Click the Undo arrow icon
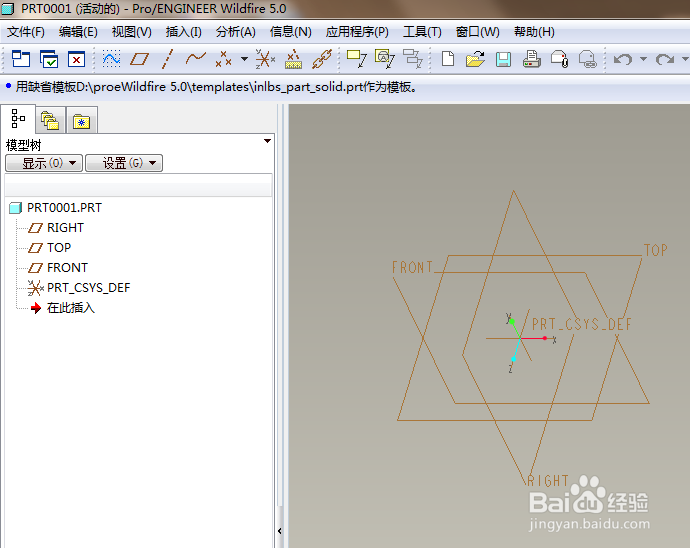The height and width of the screenshot is (548, 690). click(x=623, y=59)
